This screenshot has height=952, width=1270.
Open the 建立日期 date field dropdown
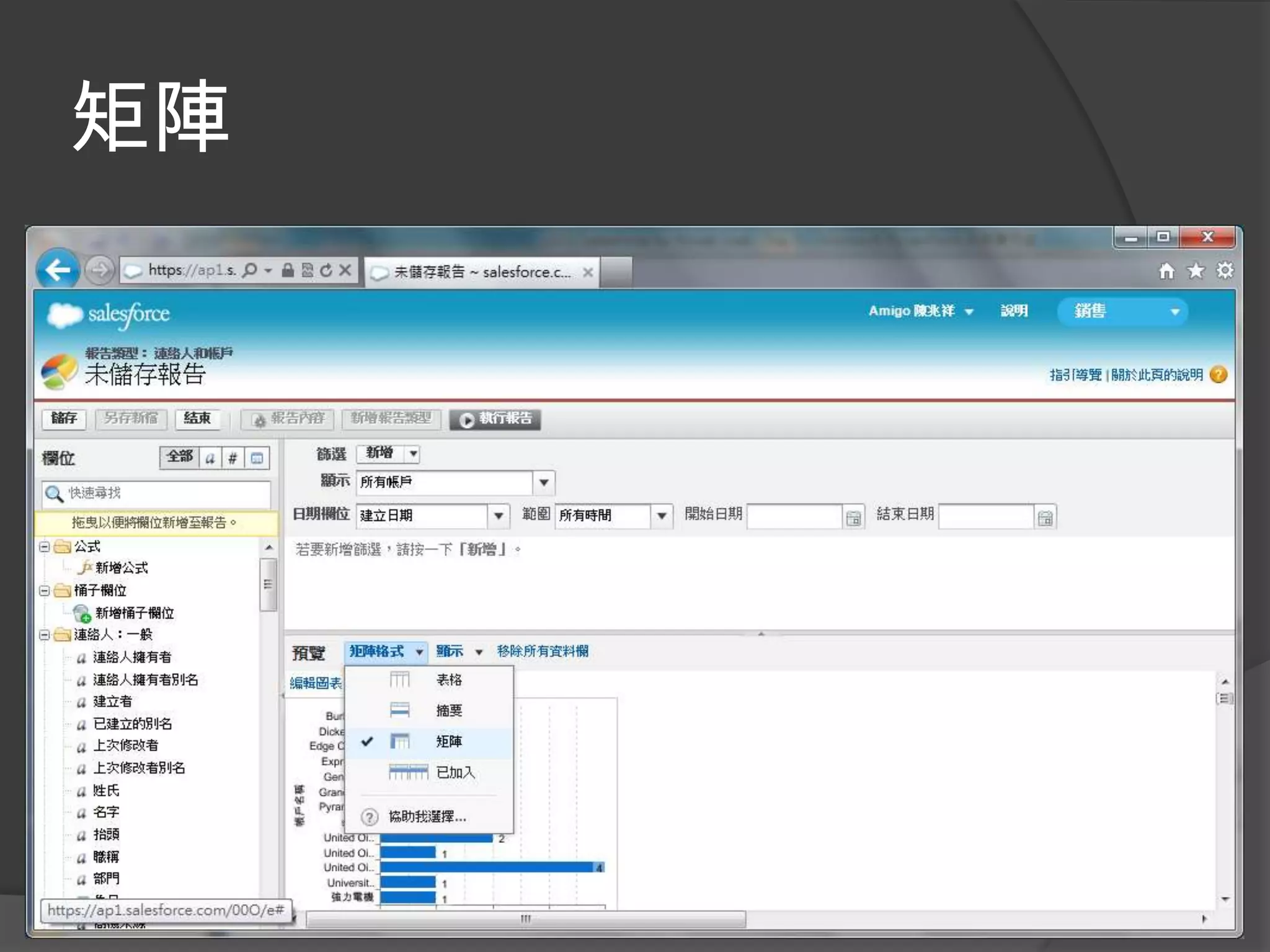click(498, 516)
